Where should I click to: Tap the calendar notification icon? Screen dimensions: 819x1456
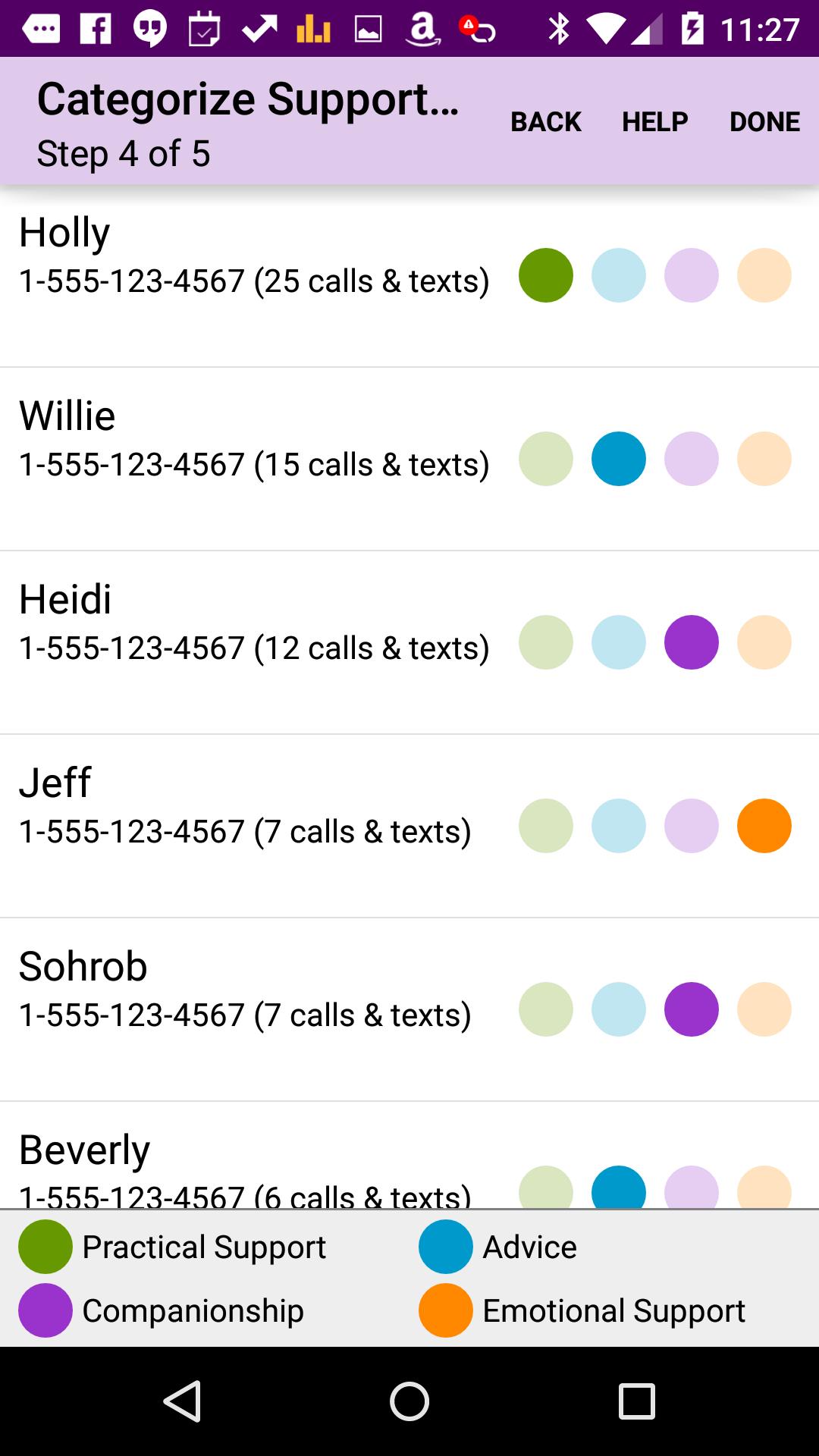tap(204, 29)
